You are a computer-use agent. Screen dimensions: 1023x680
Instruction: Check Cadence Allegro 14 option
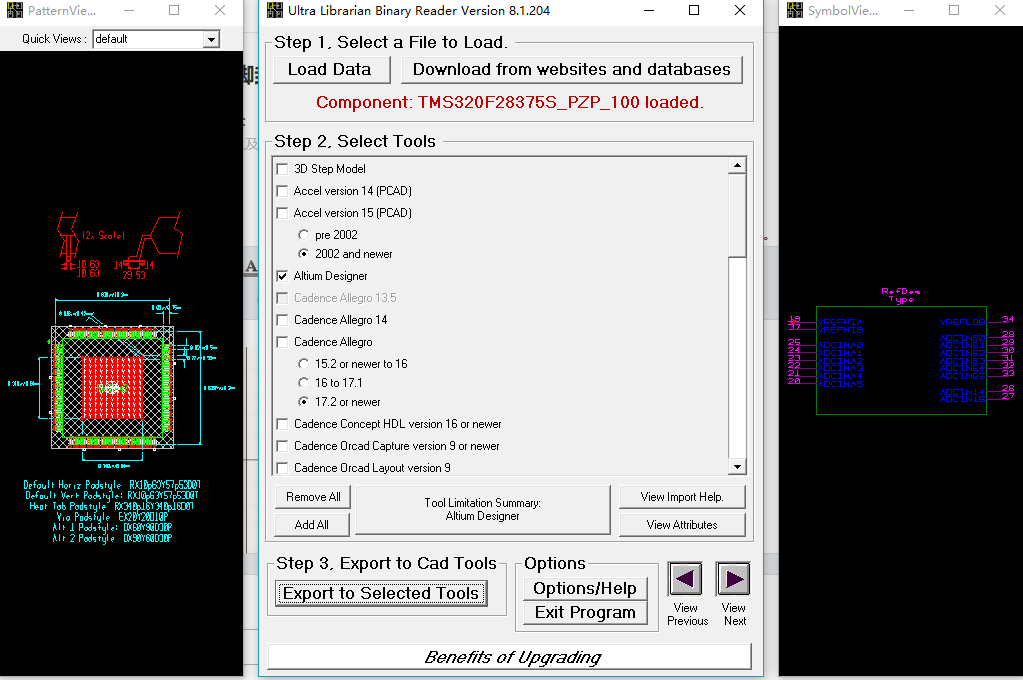pos(282,320)
